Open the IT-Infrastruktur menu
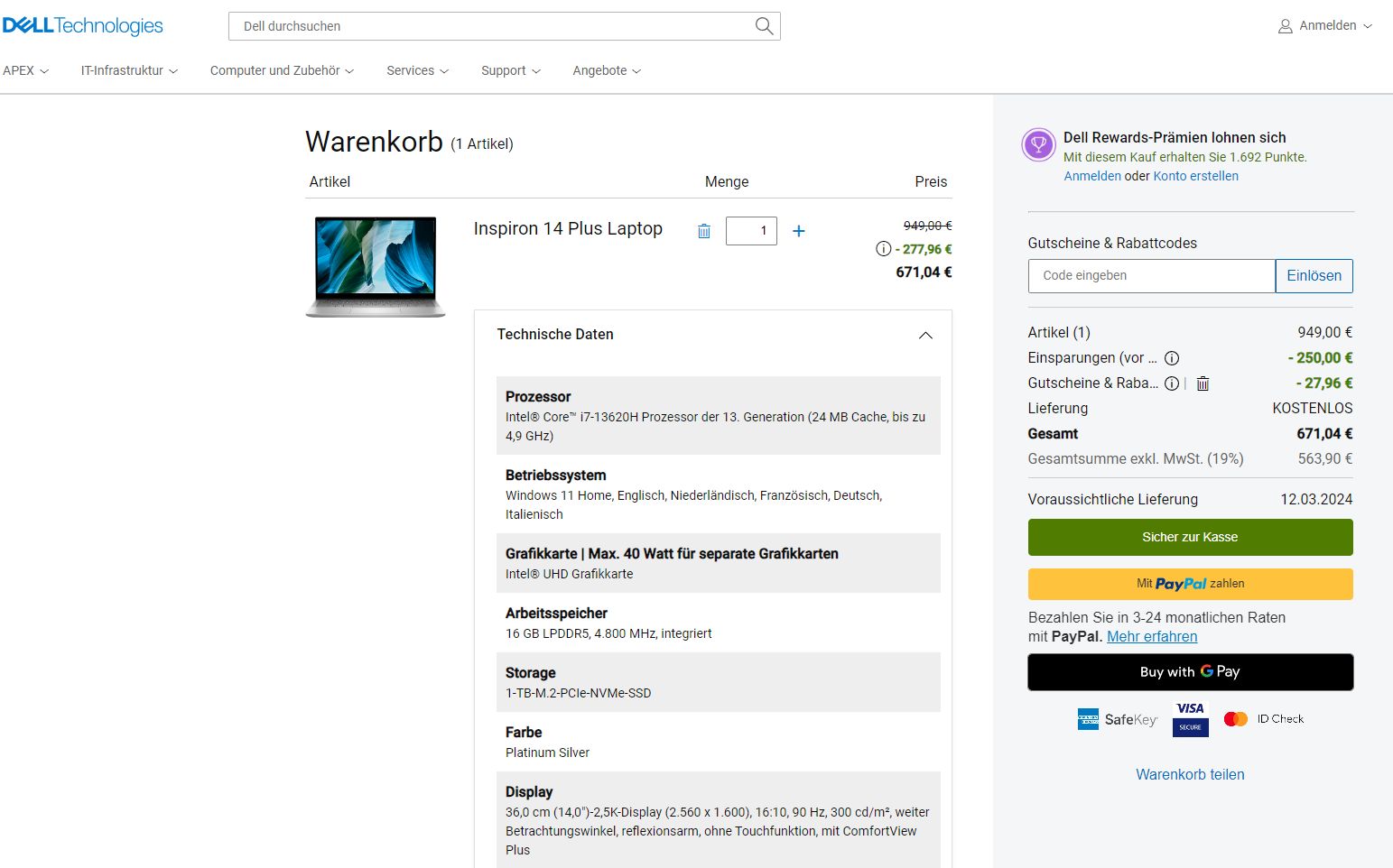This screenshot has width=1393, height=868. pyautogui.click(x=129, y=70)
